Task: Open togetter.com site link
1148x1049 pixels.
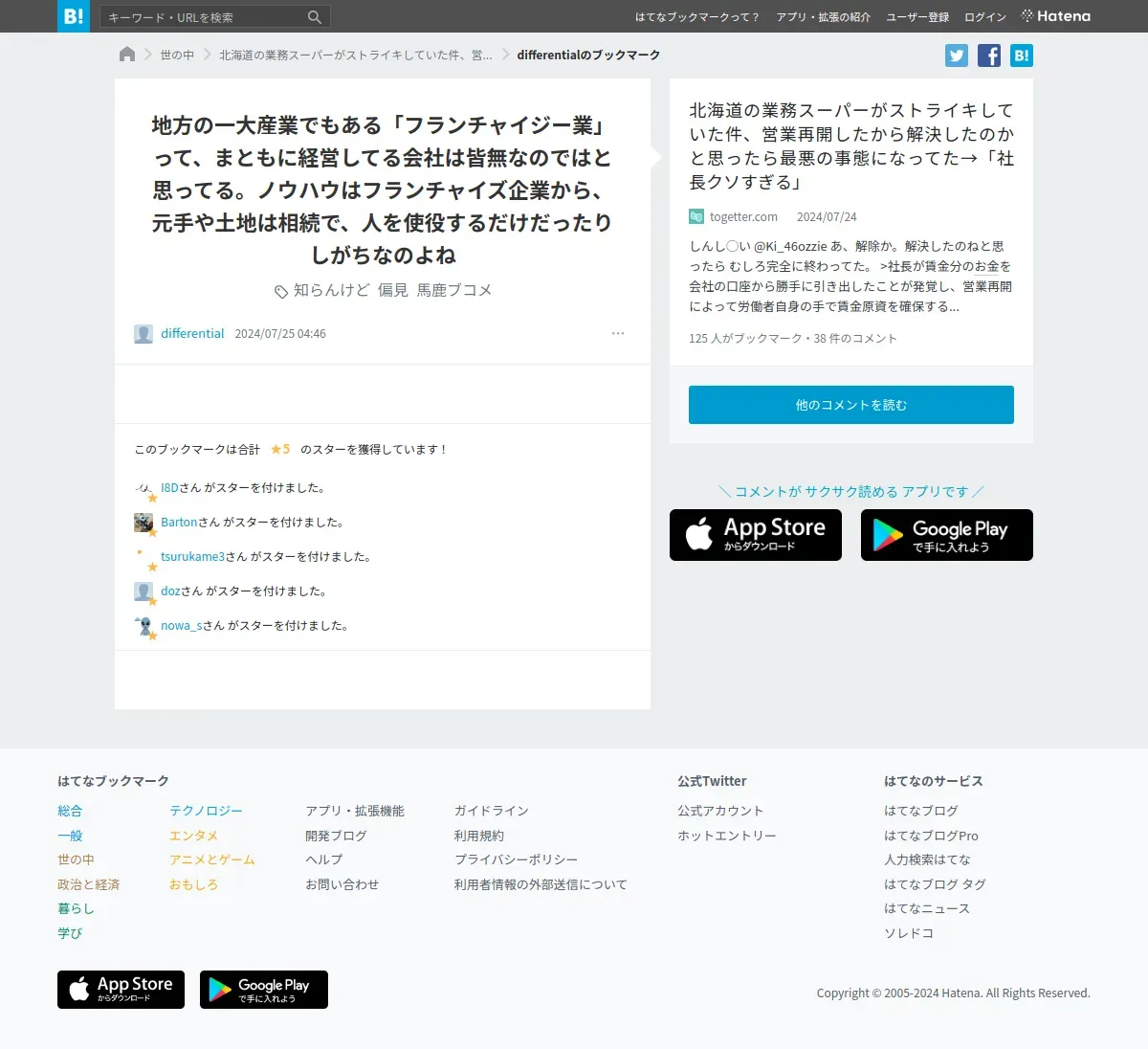Action: click(x=743, y=217)
